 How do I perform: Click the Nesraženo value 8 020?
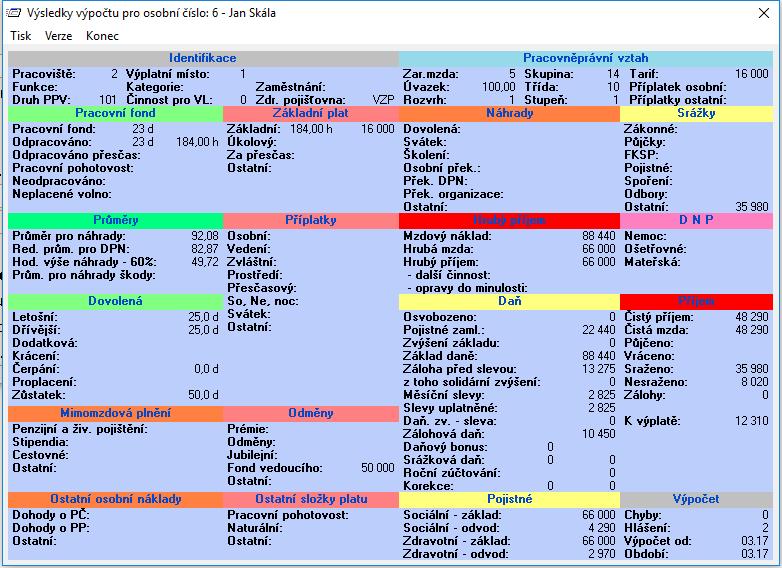[x=755, y=382]
